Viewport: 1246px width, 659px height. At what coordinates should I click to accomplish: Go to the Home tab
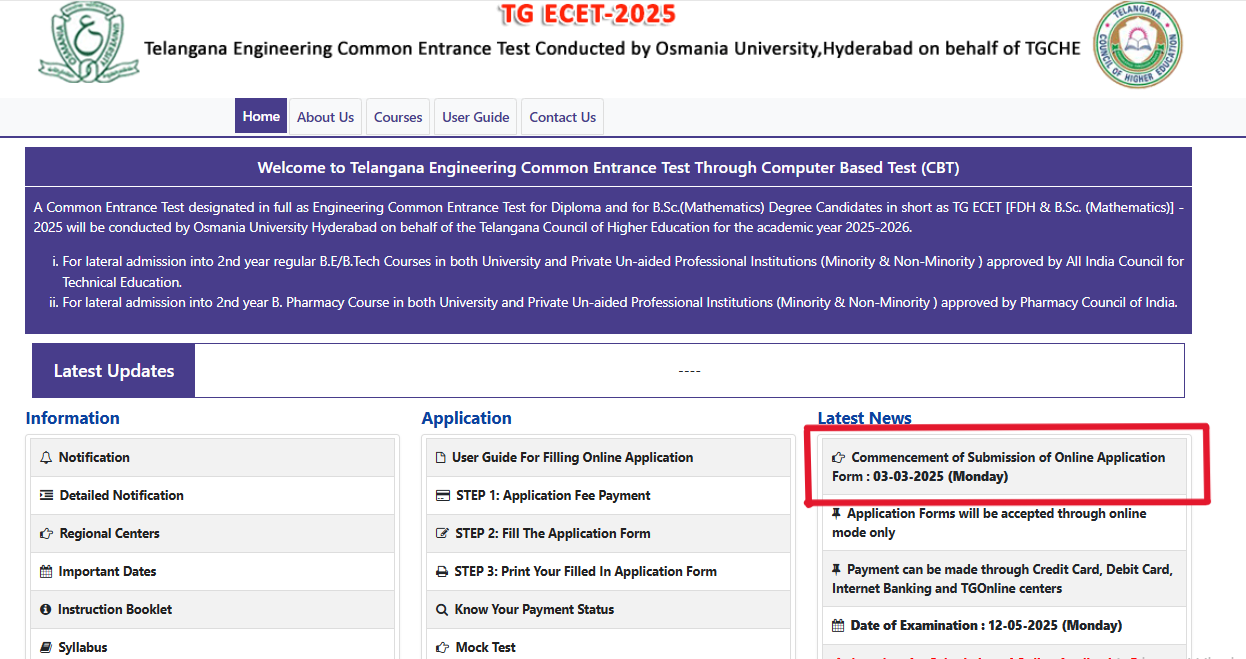[x=261, y=116]
